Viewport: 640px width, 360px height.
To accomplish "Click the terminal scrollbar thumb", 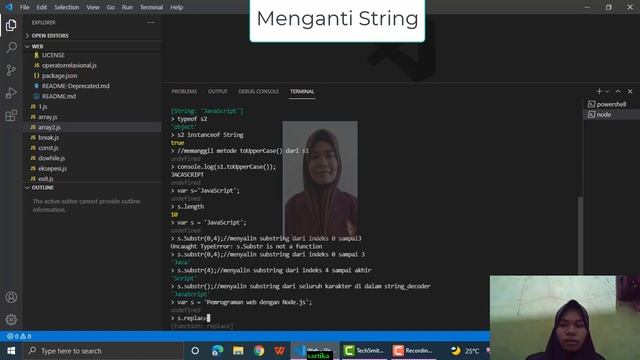I will 580,235.
